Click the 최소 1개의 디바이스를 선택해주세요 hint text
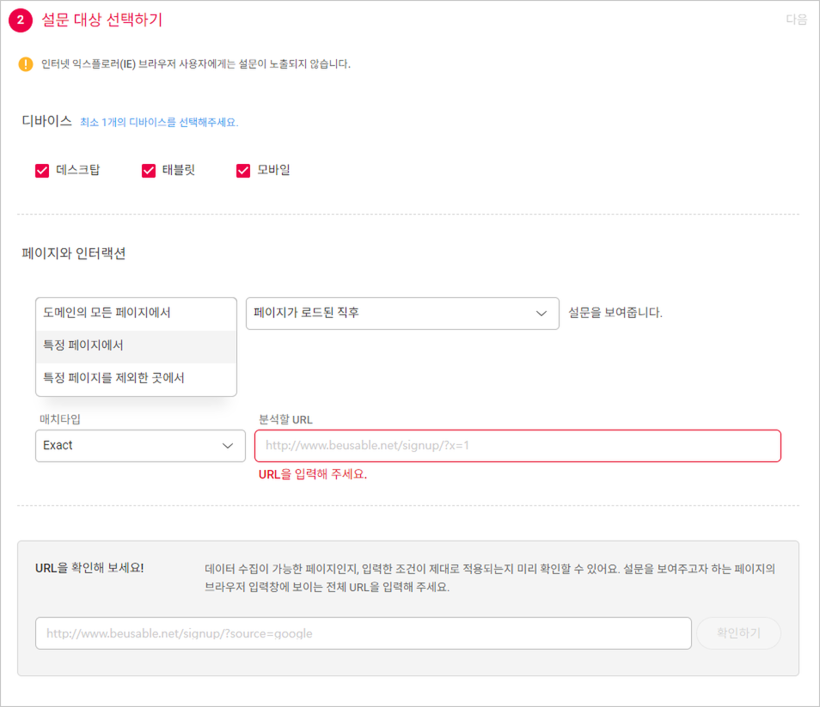 click(159, 122)
